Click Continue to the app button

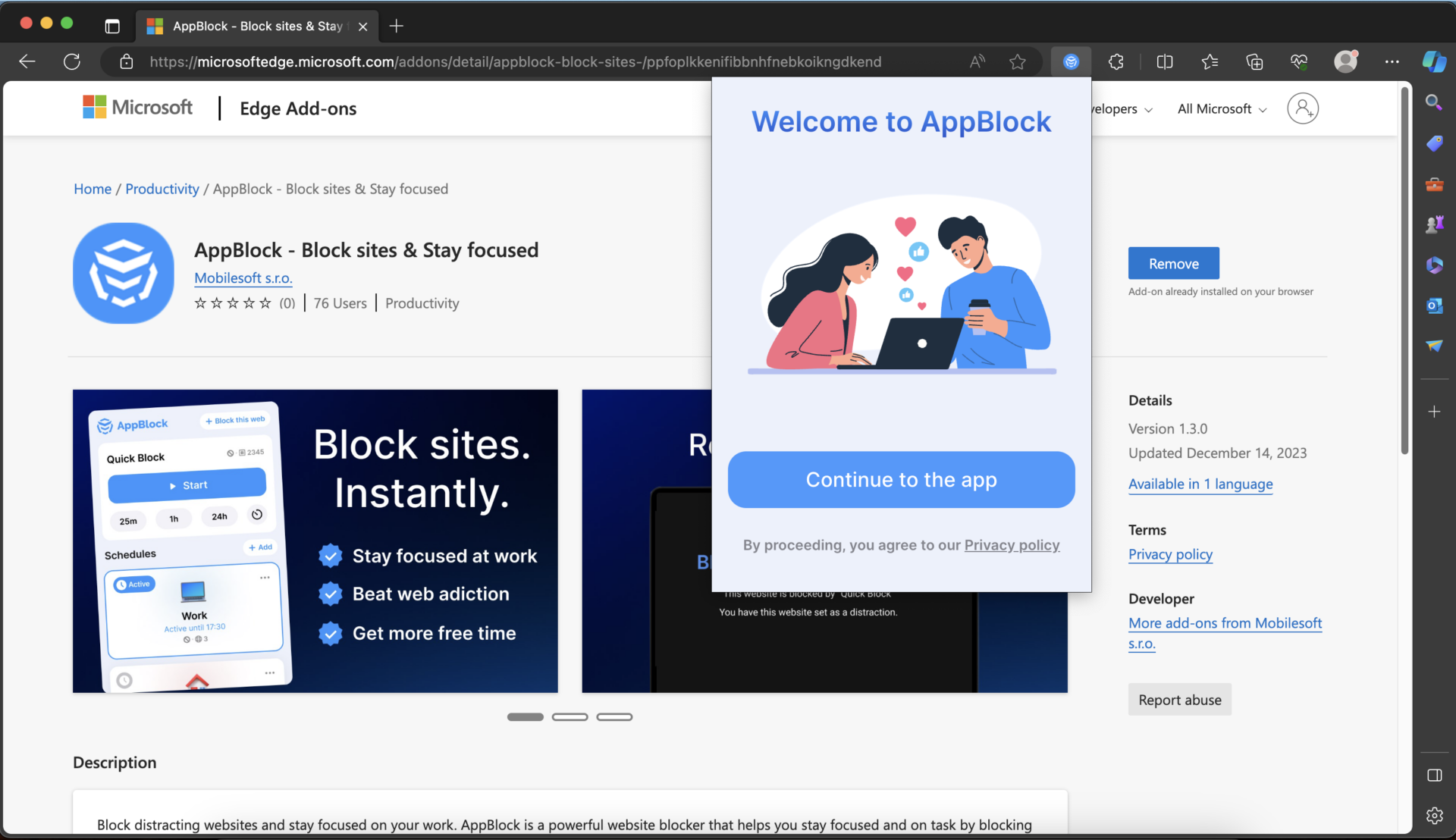(x=901, y=479)
